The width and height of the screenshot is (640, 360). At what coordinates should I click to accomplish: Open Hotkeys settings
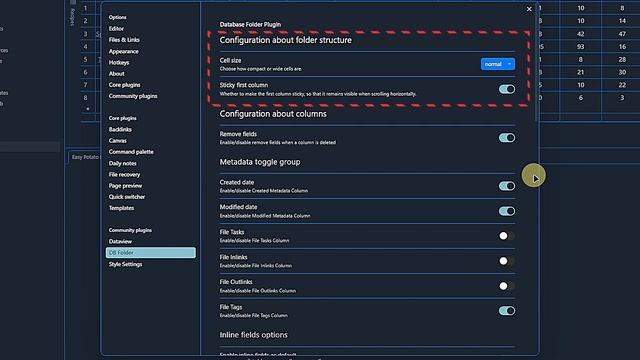tap(119, 62)
